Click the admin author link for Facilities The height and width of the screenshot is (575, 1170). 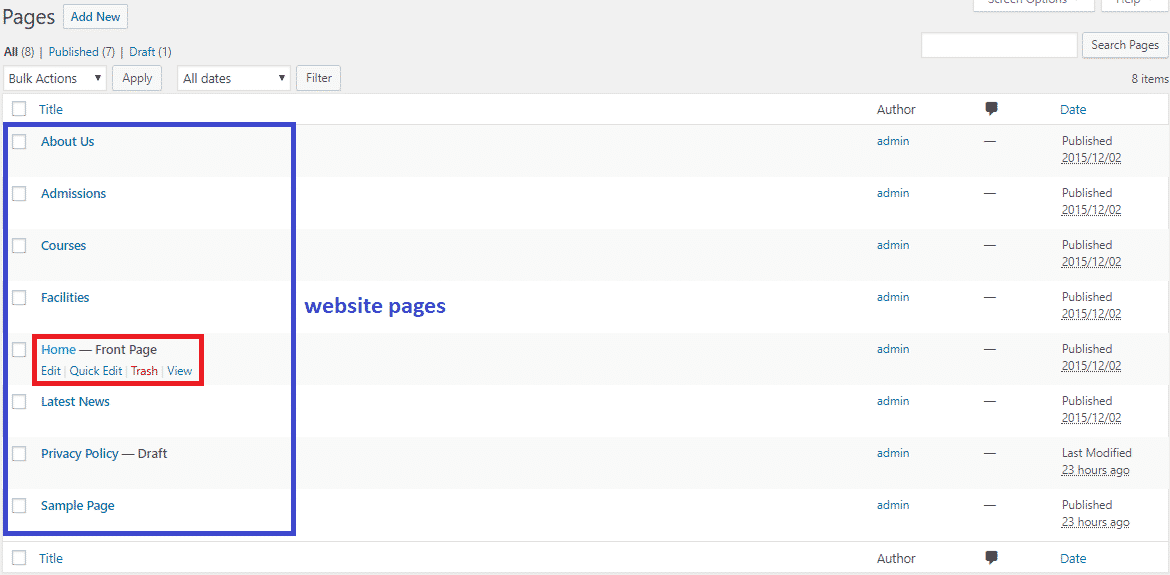pyautogui.click(x=893, y=296)
